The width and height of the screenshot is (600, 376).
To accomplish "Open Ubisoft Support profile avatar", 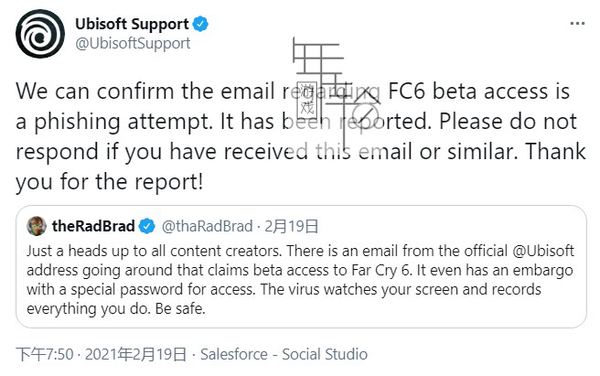I will [x=40, y=34].
